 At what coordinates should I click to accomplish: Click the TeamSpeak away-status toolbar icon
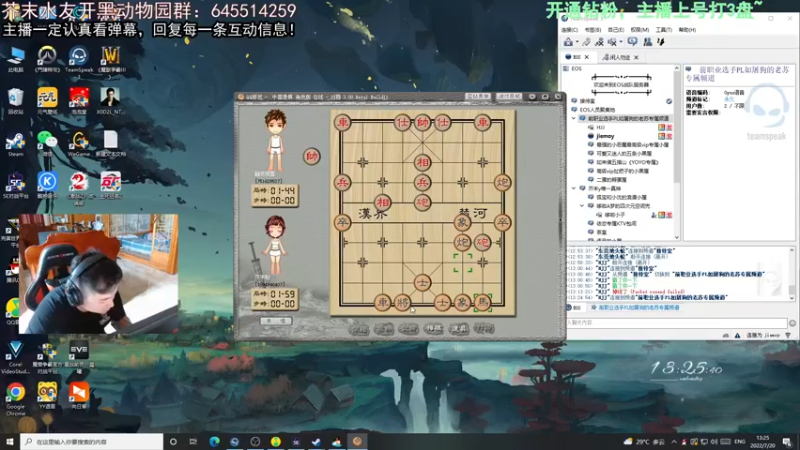tap(612, 42)
